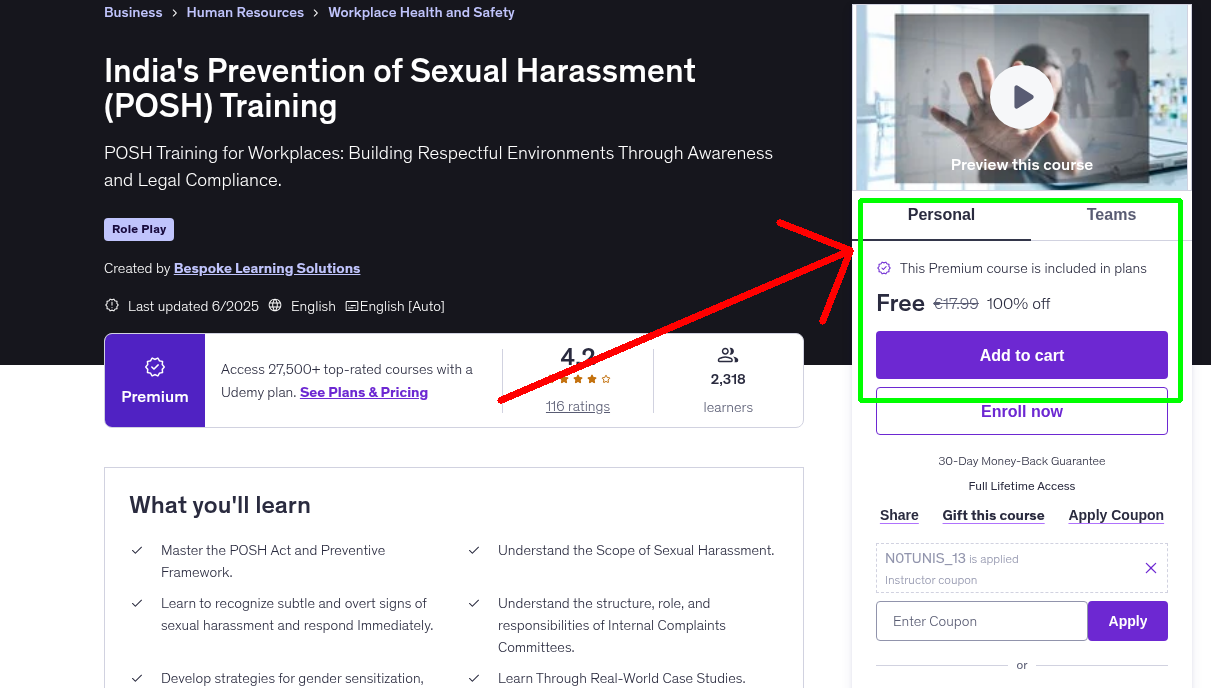The image size is (1211, 688).
Task: Click the Premium badge checkmark icon
Action: (x=154, y=368)
